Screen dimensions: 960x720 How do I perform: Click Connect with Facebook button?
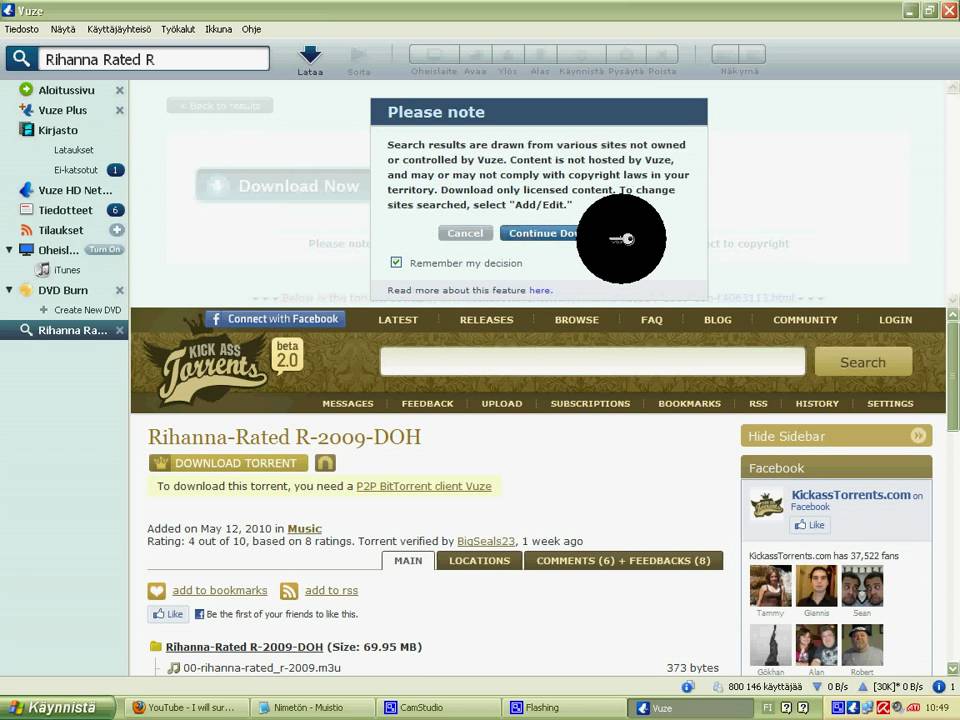click(x=276, y=319)
